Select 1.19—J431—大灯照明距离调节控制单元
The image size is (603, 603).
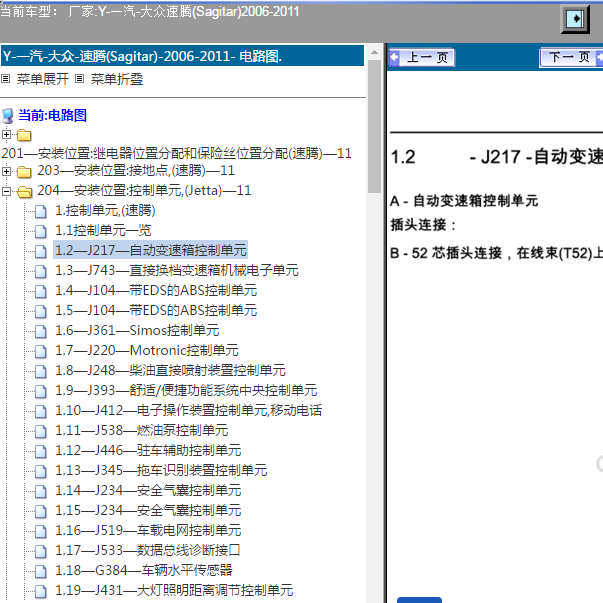pos(174,590)
